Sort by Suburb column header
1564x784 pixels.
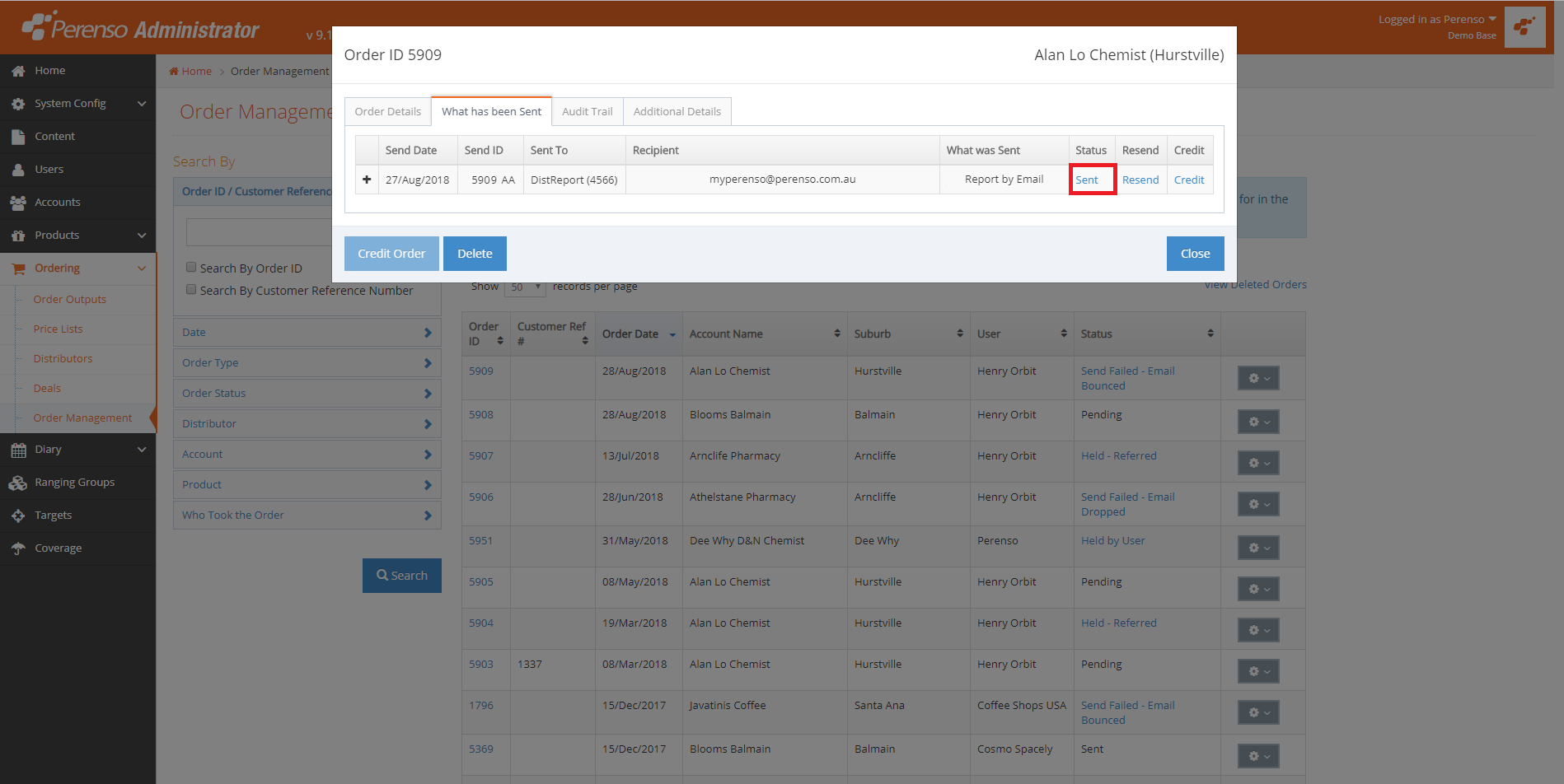[x=909, y=334]
